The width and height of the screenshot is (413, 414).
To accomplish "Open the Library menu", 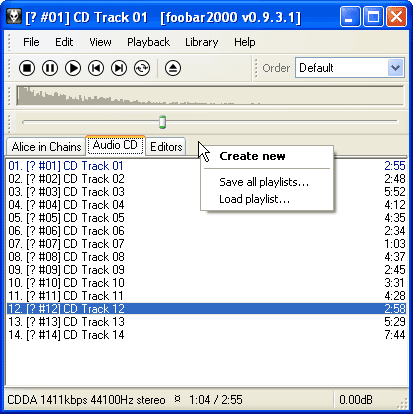I will tap(202, 42).
